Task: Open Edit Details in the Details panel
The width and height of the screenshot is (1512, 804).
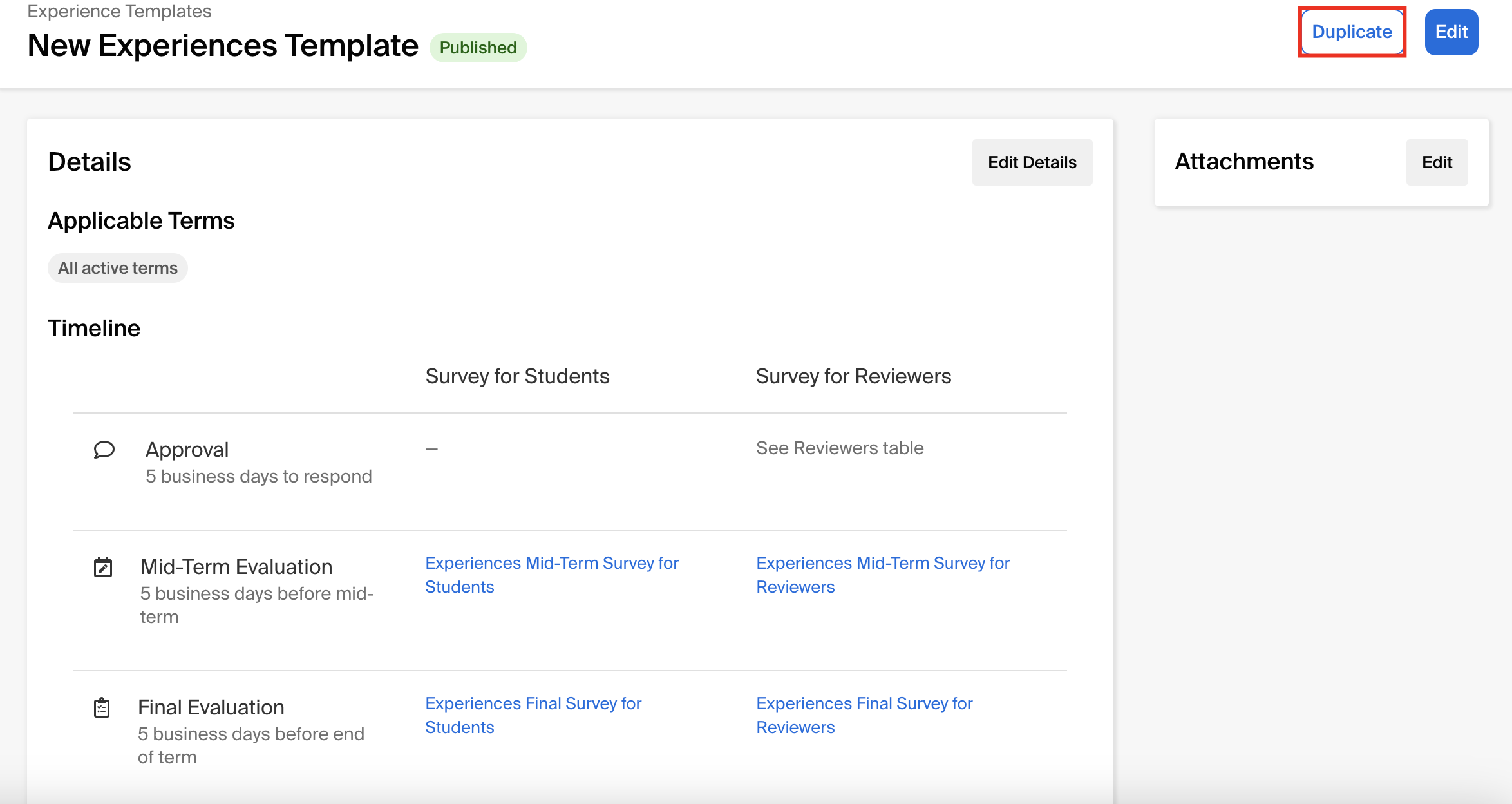Action: (1032, 162)
